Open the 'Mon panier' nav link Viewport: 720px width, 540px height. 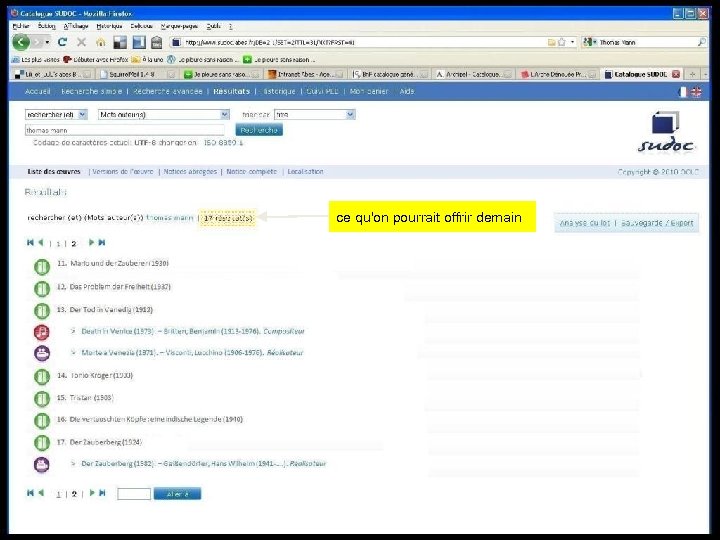369,91
